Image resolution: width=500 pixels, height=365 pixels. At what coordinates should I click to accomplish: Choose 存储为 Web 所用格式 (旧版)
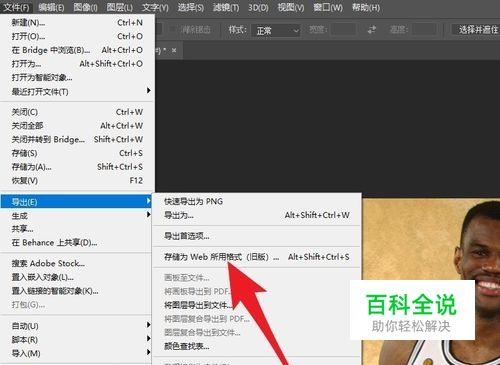257,257
